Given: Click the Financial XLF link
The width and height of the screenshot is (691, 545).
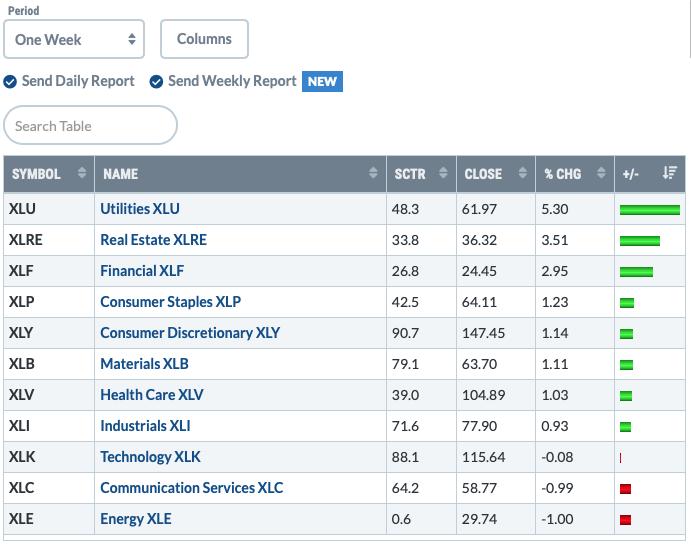Looking at the screenshot, I should coord(142,271).
